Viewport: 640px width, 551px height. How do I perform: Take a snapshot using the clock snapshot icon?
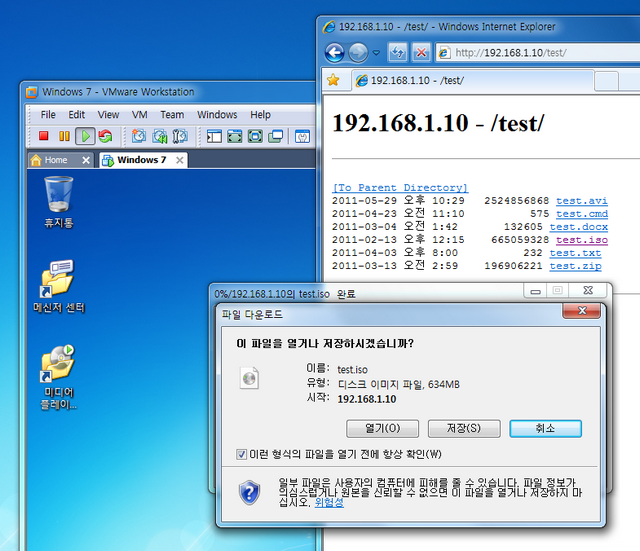pos(139,136)
